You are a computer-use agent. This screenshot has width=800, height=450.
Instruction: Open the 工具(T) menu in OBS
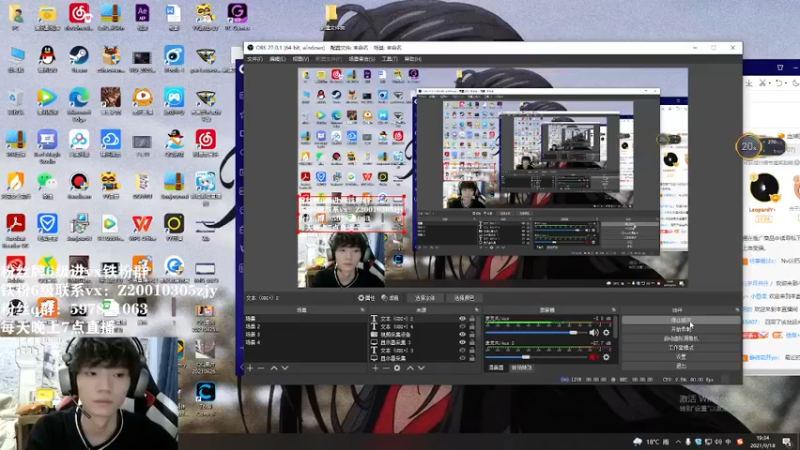tap(389, 59)
